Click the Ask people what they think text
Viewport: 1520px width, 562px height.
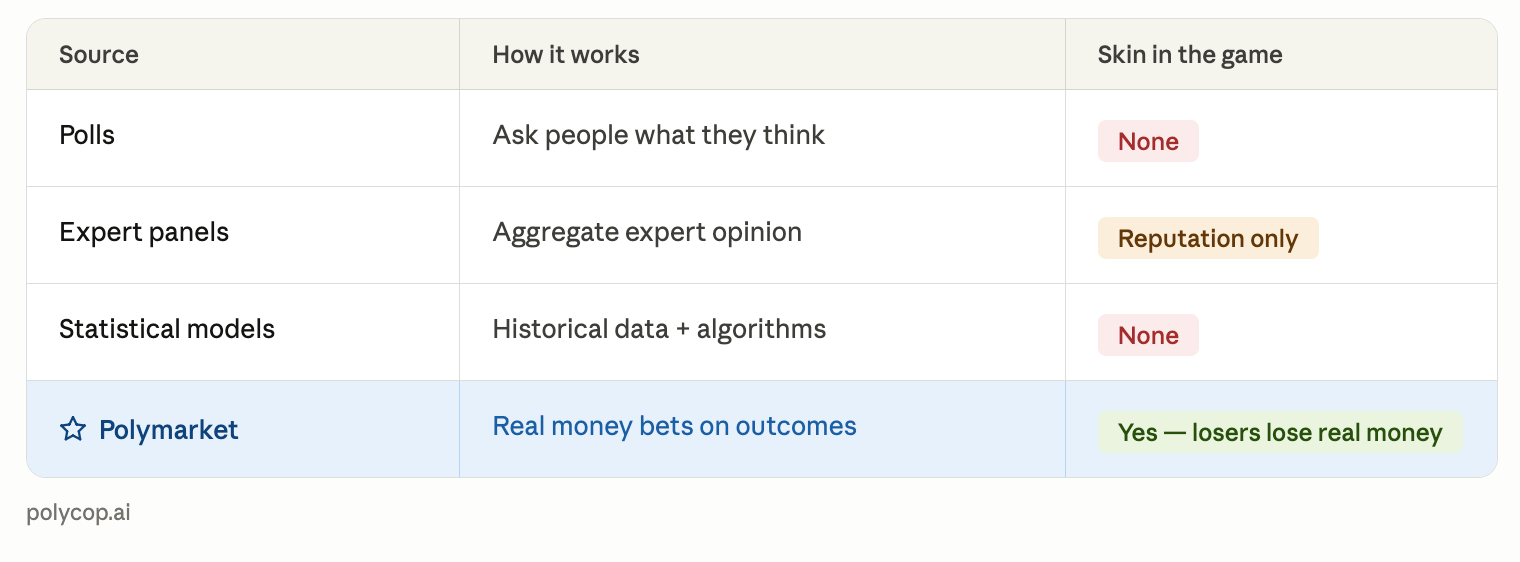tap(659, 135)
